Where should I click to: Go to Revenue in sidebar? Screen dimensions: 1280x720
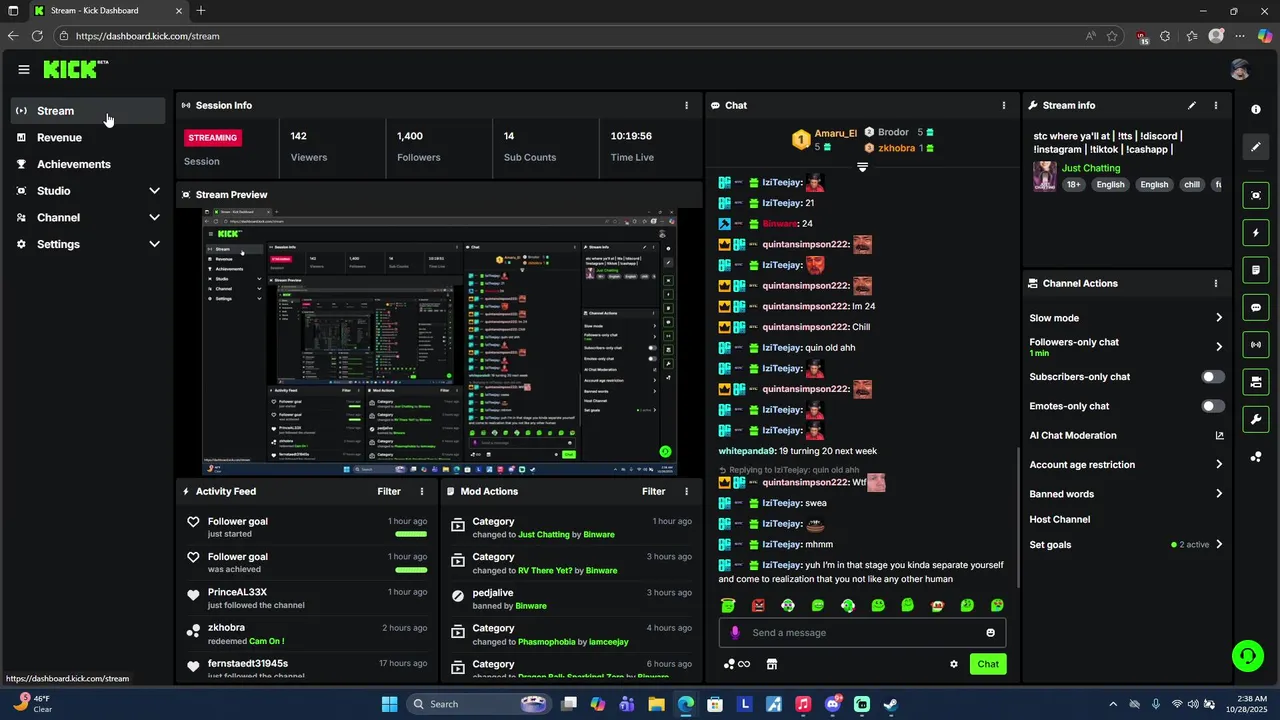point(88,138)
